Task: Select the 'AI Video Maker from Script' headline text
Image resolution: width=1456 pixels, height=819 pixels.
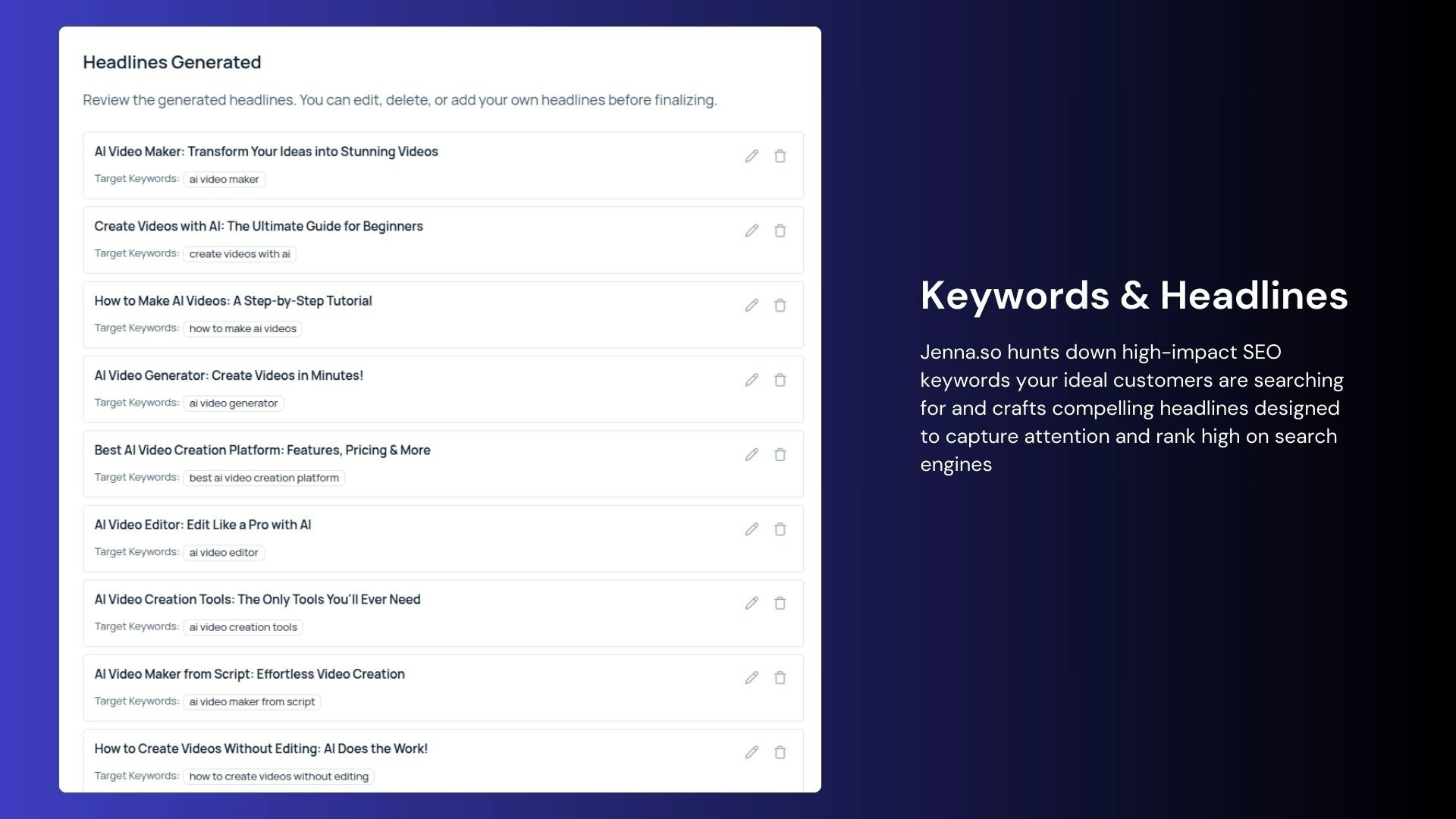Action: point(249,674)
